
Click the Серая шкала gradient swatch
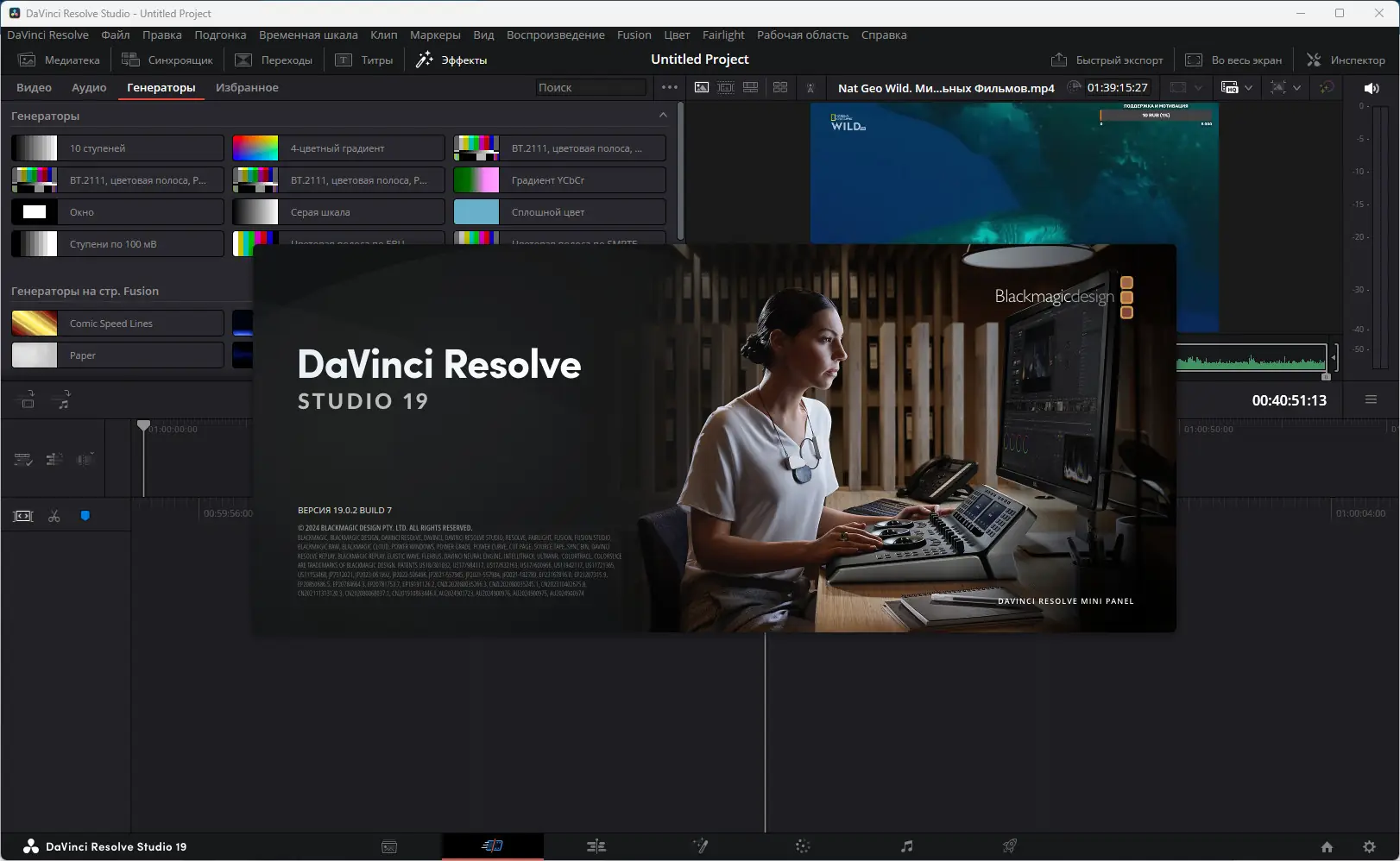(x=255, y=211)
